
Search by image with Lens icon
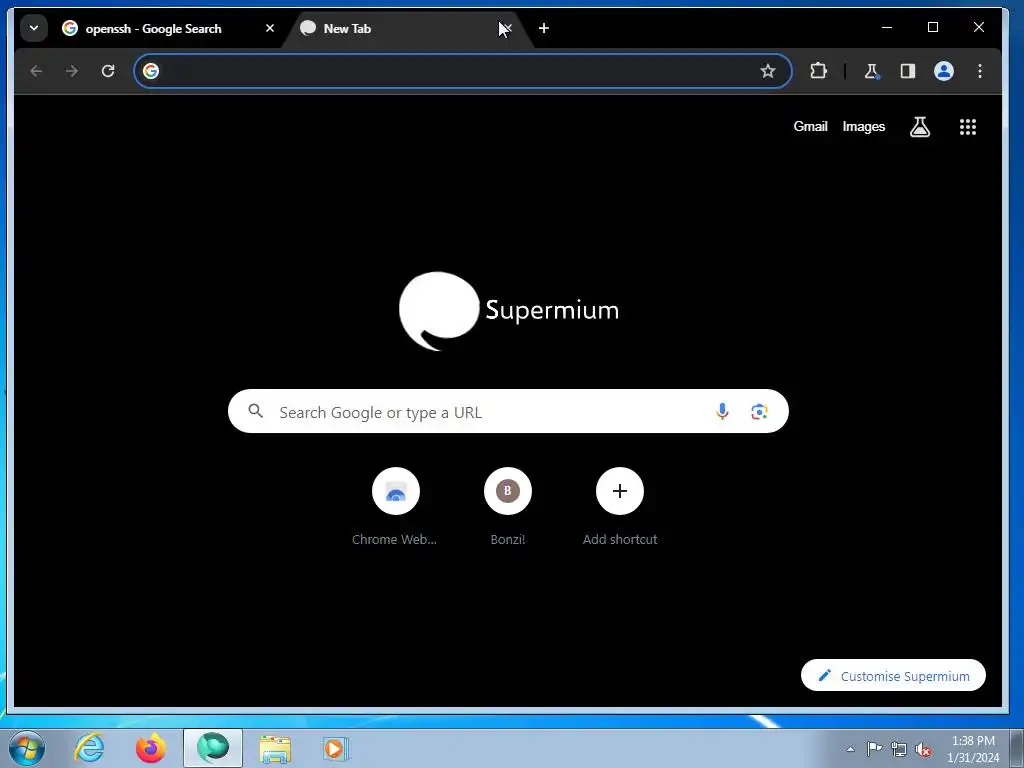pos(759,411)
